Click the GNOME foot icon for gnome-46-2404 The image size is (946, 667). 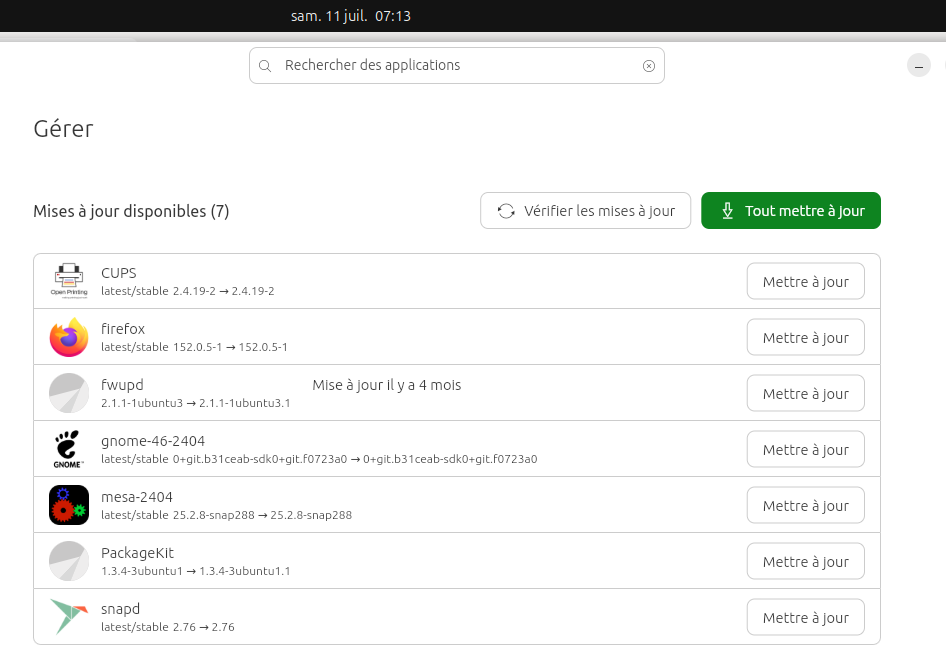point(69,449)
